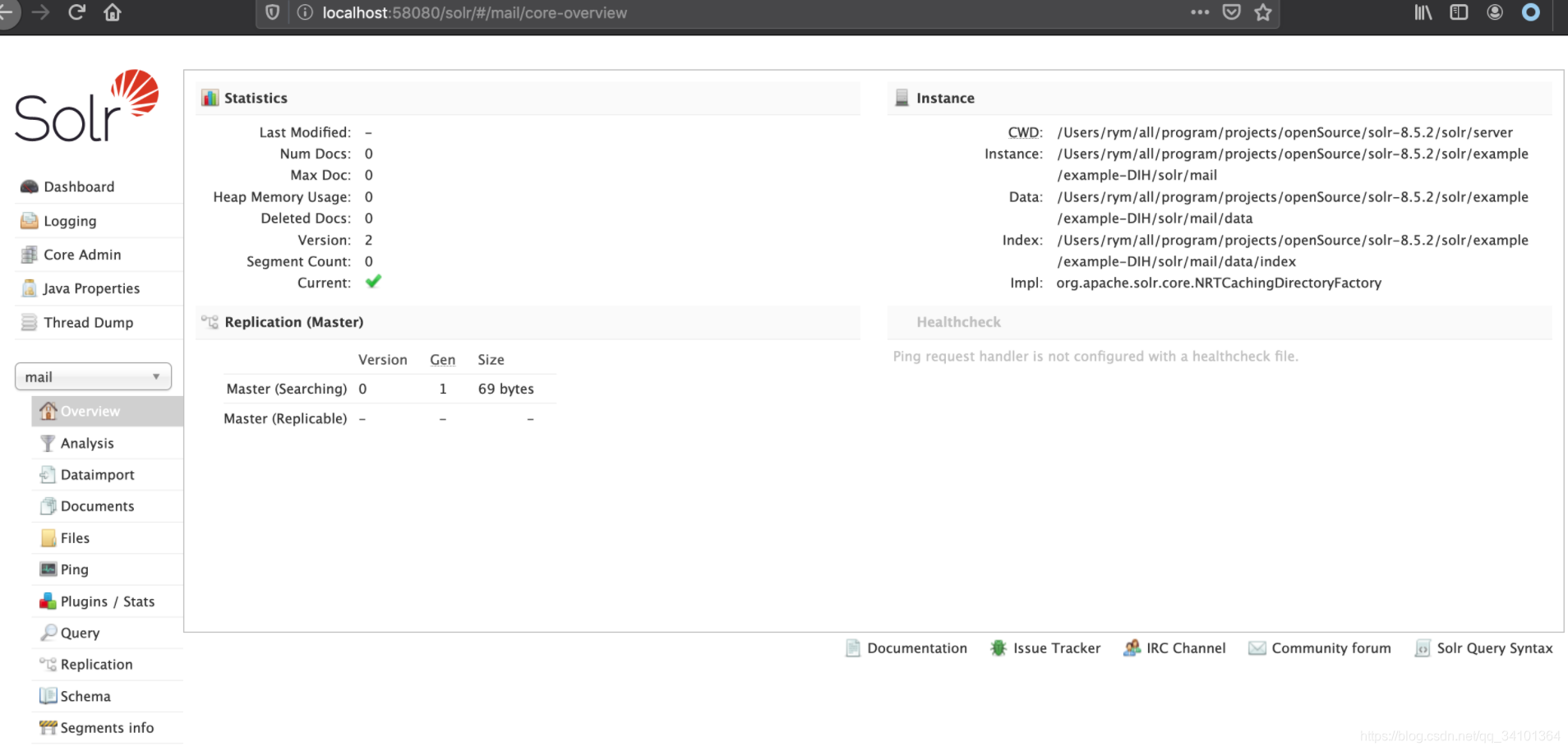This screenshot has height=751, width=1568.
Task: Click the 'Master (Searching)' row label
Action: tap(287, 389)
